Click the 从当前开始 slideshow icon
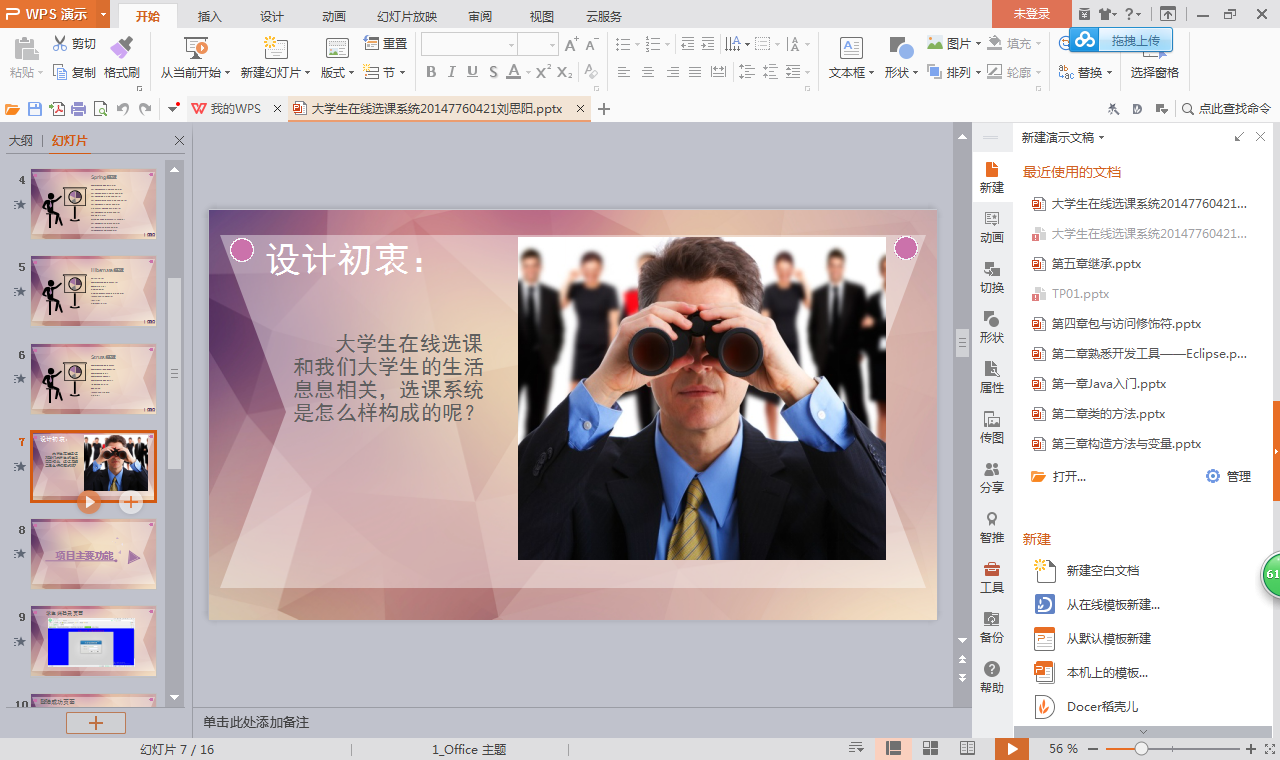Image resolution: width=1280 pixels, height=760 pixels. pos(196,46)
